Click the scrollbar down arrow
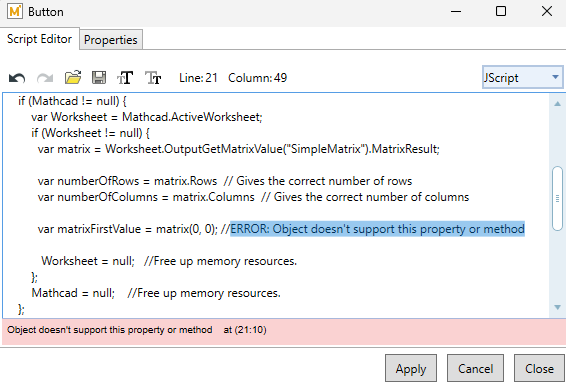 pos(557,307)
